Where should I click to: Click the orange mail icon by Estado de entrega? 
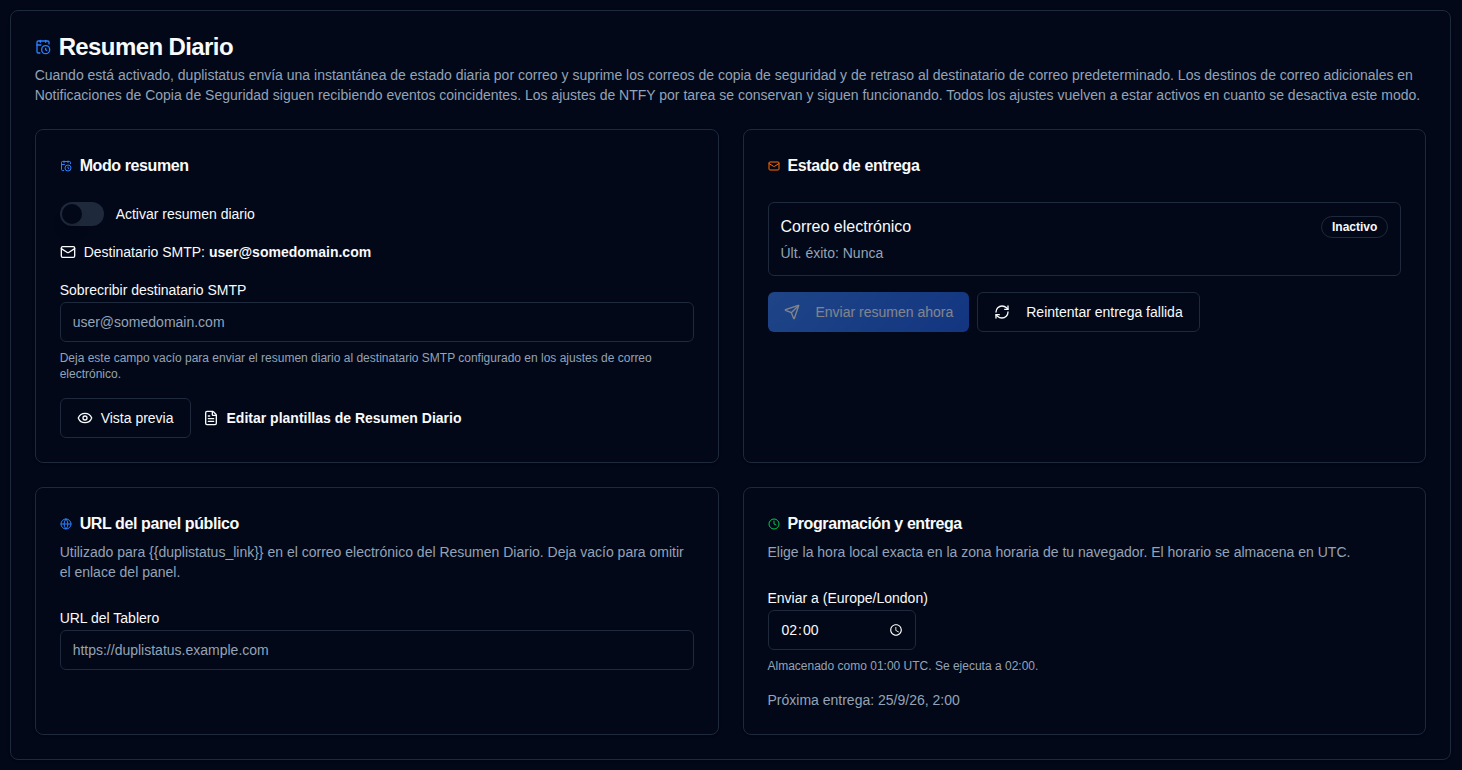click(774, 166)
